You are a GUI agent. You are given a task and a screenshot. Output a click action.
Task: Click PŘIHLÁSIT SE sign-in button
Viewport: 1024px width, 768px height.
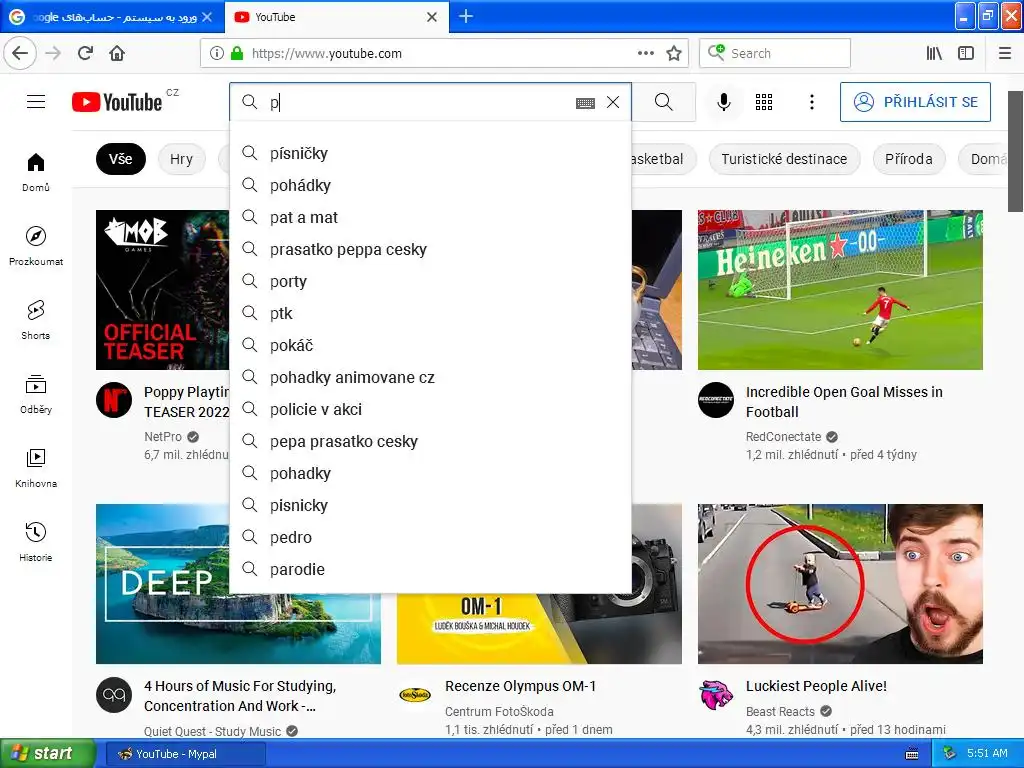pos(915,102)
